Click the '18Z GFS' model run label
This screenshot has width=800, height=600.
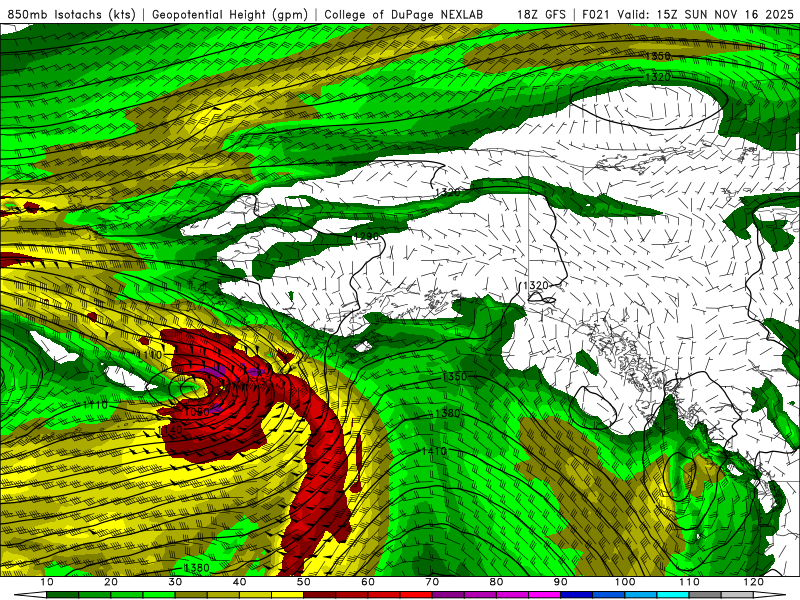tap(541, 14)
